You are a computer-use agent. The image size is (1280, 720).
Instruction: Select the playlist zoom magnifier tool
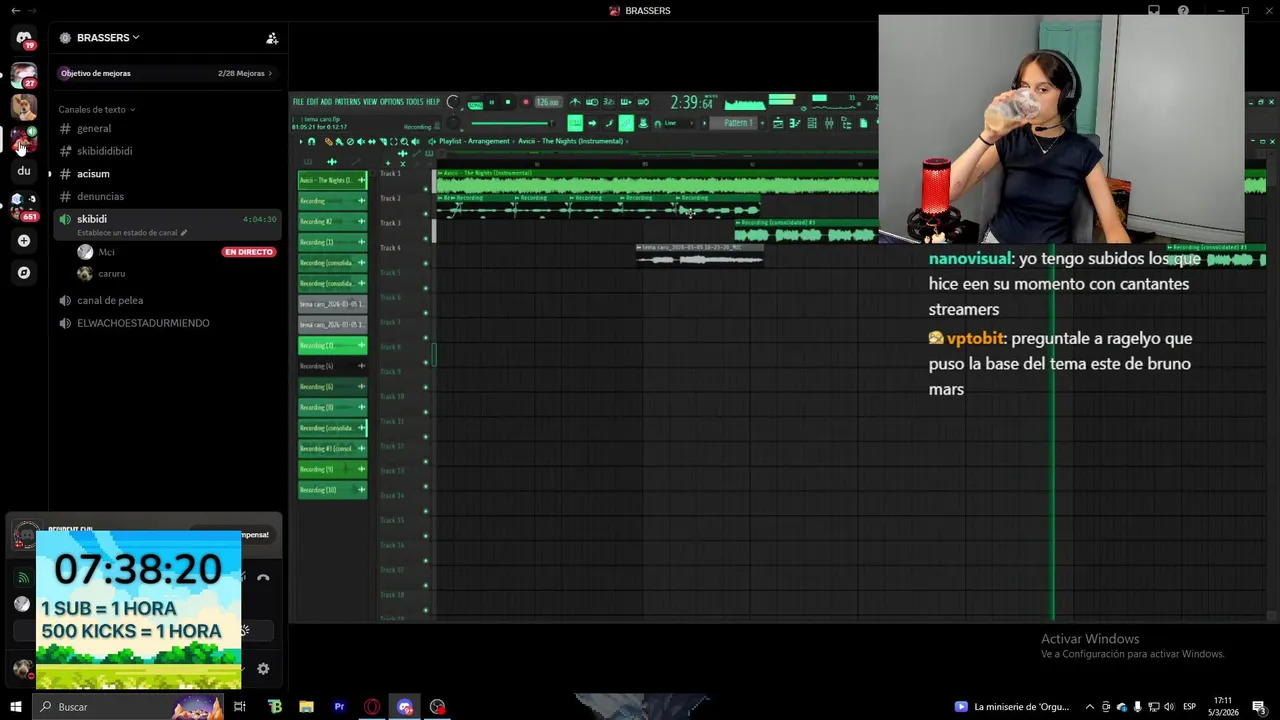click(x=404, y=141)
